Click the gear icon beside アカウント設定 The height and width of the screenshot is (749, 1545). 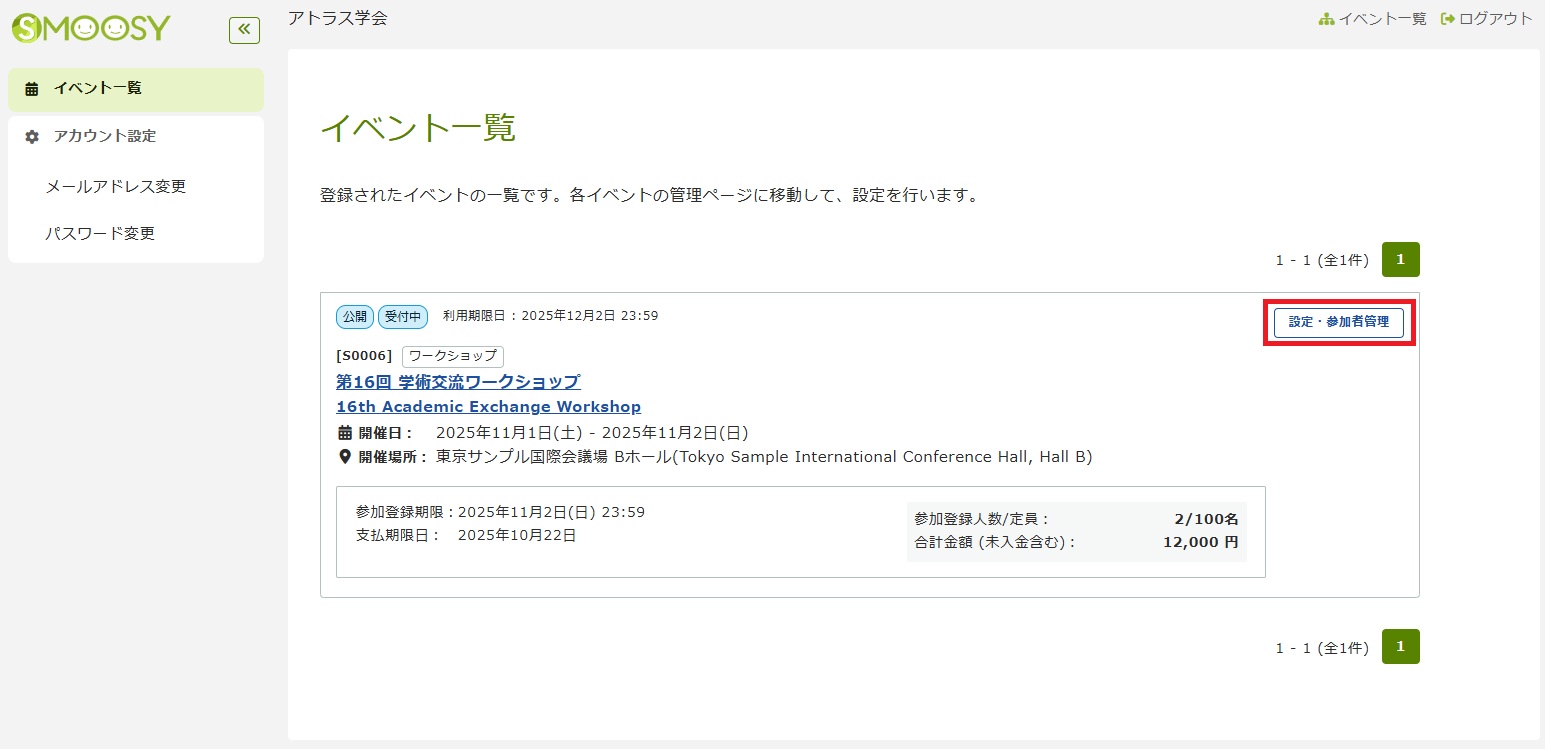click(32, 137)
